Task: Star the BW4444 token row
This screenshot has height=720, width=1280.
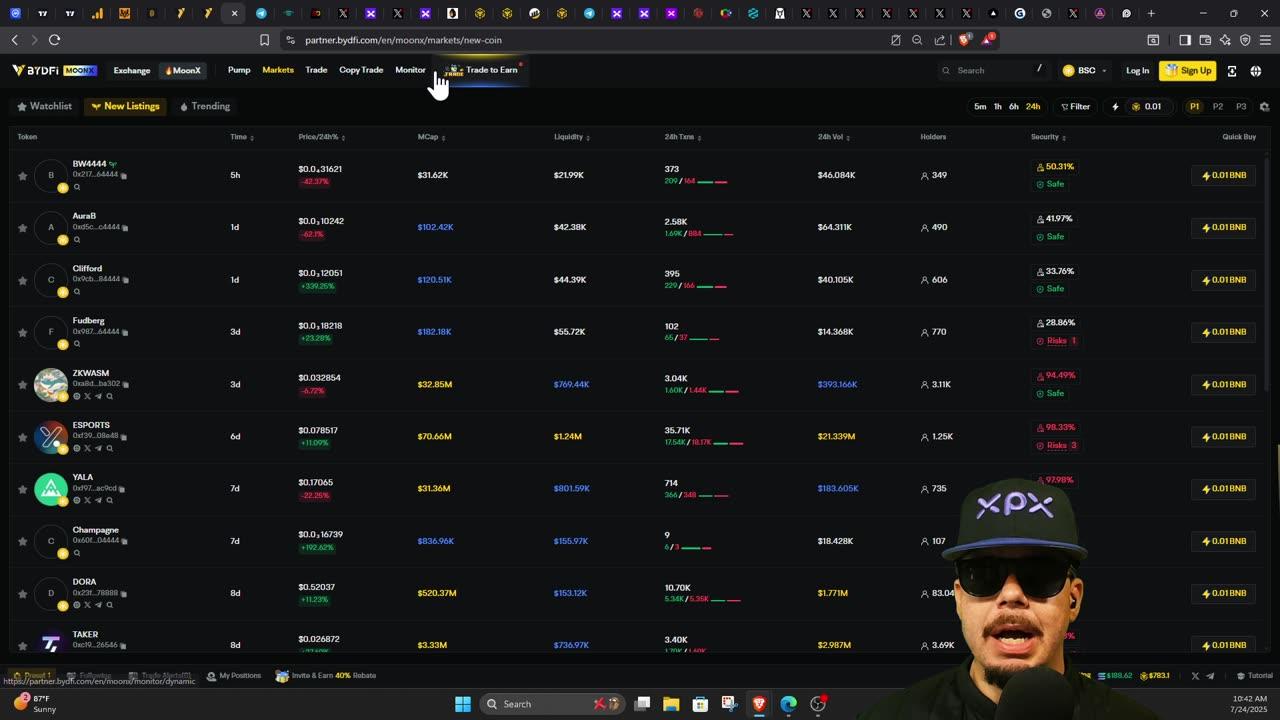Action: click(x=22, y=176)
